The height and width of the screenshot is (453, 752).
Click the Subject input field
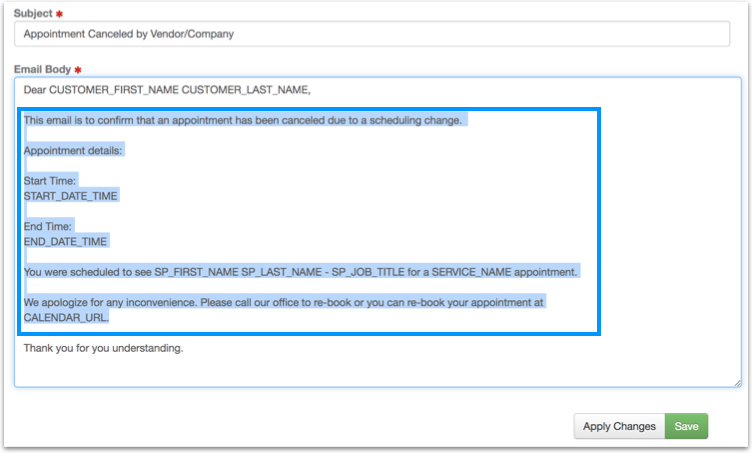pyautogui.click(x=371, y=33)
